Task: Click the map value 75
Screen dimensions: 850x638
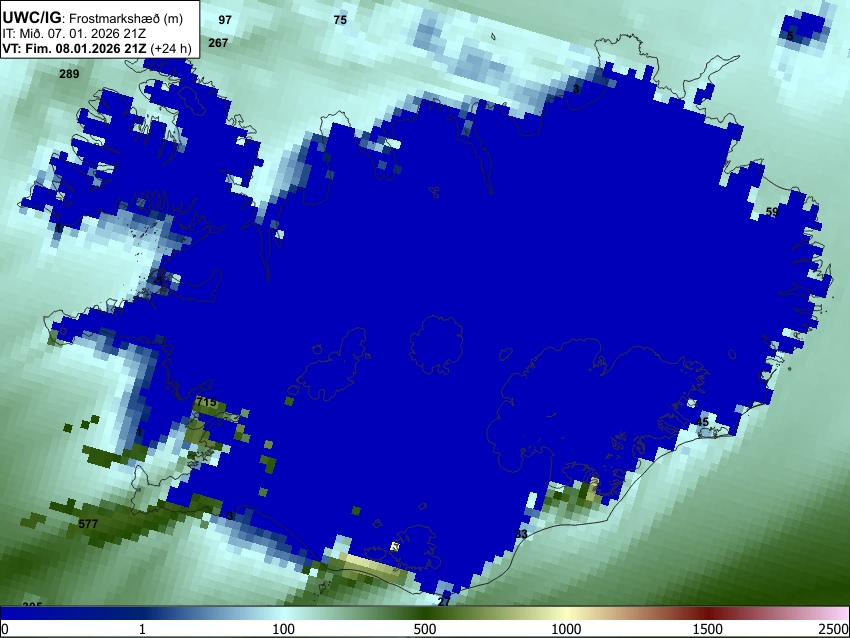Action: 340,20
